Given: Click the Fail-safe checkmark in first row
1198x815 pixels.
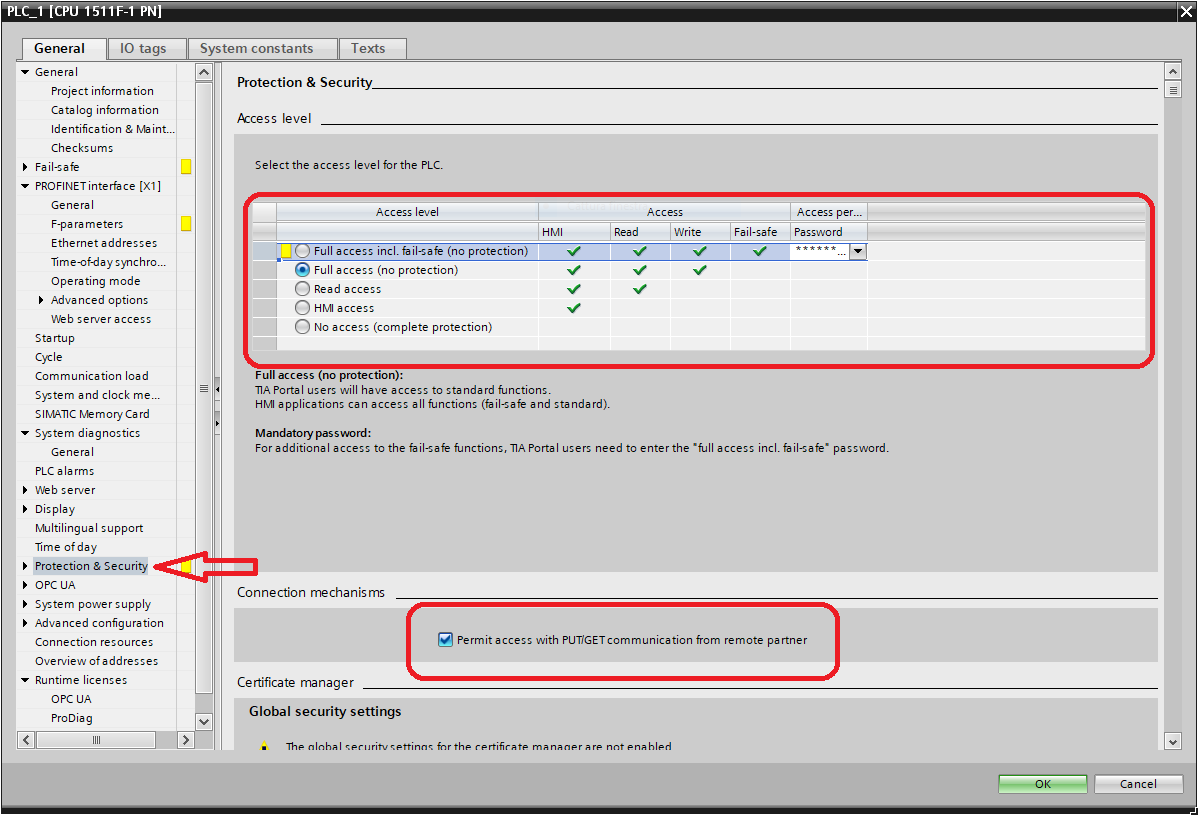Looking at the screenshot, I should pos(759,251).
